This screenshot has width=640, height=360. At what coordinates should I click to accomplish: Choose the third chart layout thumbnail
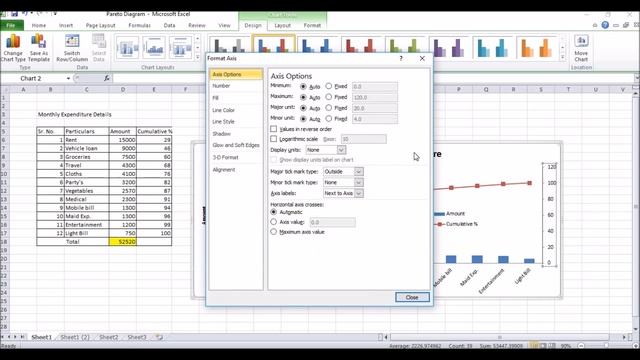pyautogui.click(x=181, y=47)
